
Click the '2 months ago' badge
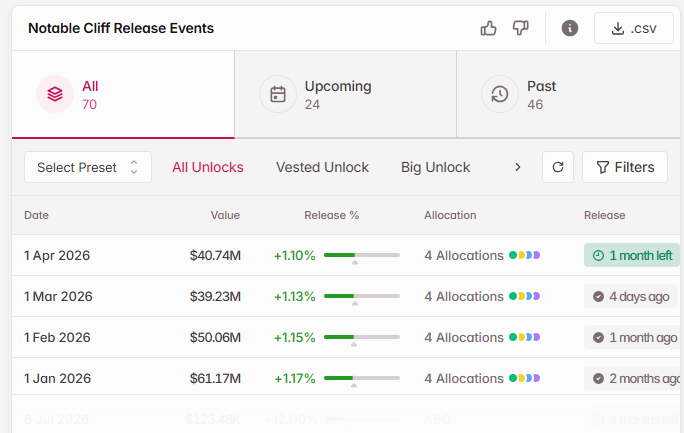point(632,378)
